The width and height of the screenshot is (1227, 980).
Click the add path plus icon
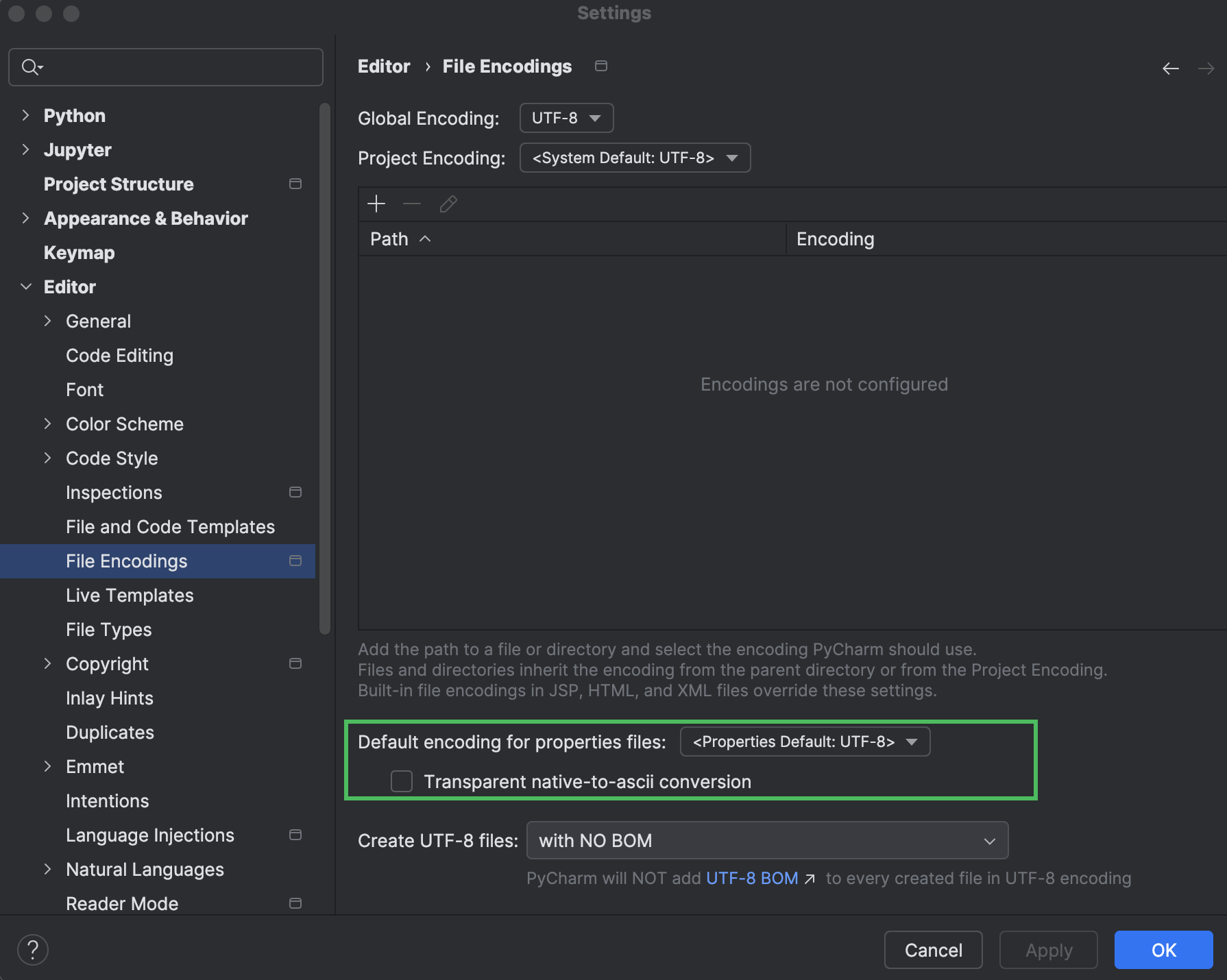[376, 204]
